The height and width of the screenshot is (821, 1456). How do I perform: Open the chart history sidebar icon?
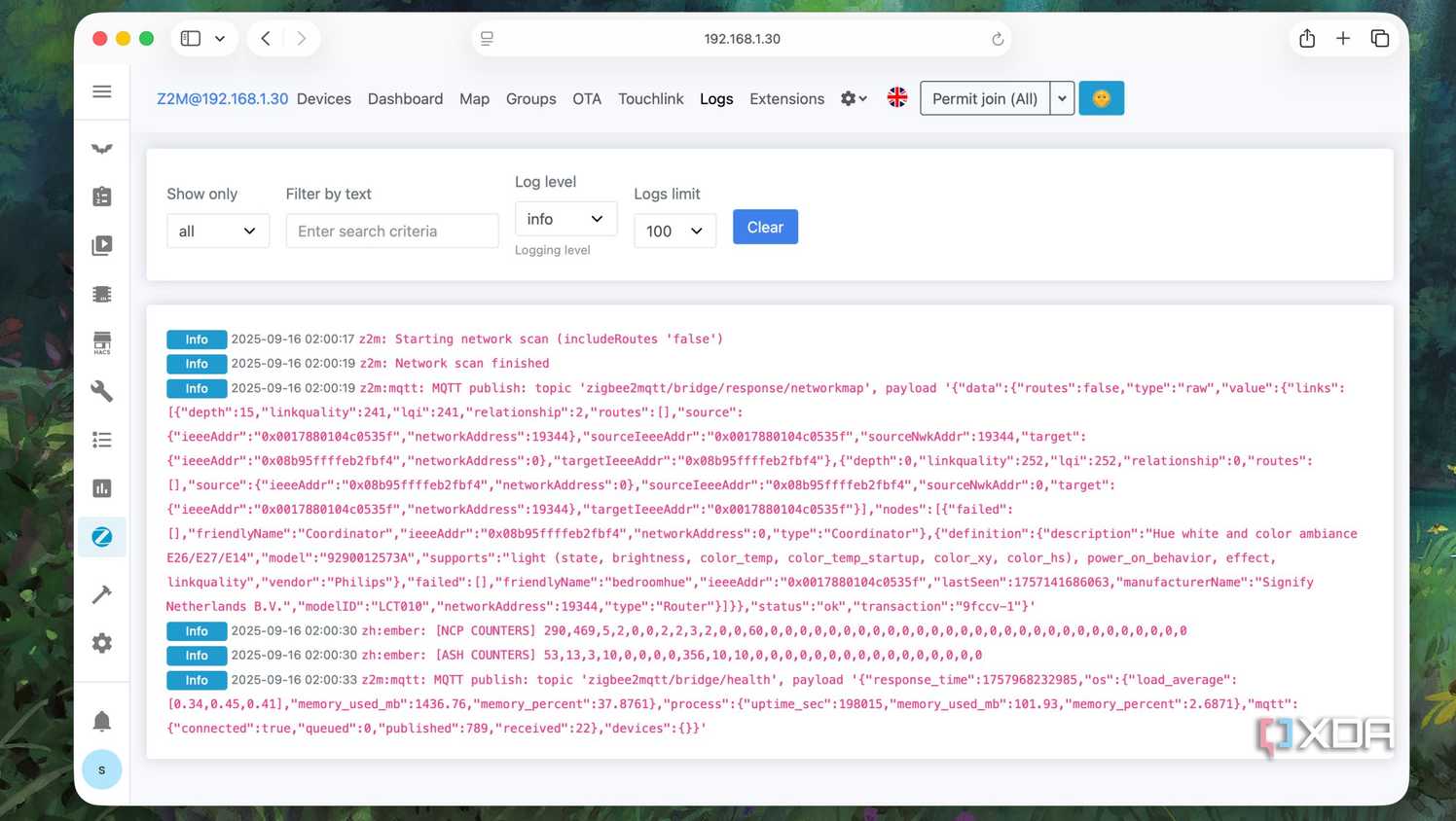(x=101, y=488)
